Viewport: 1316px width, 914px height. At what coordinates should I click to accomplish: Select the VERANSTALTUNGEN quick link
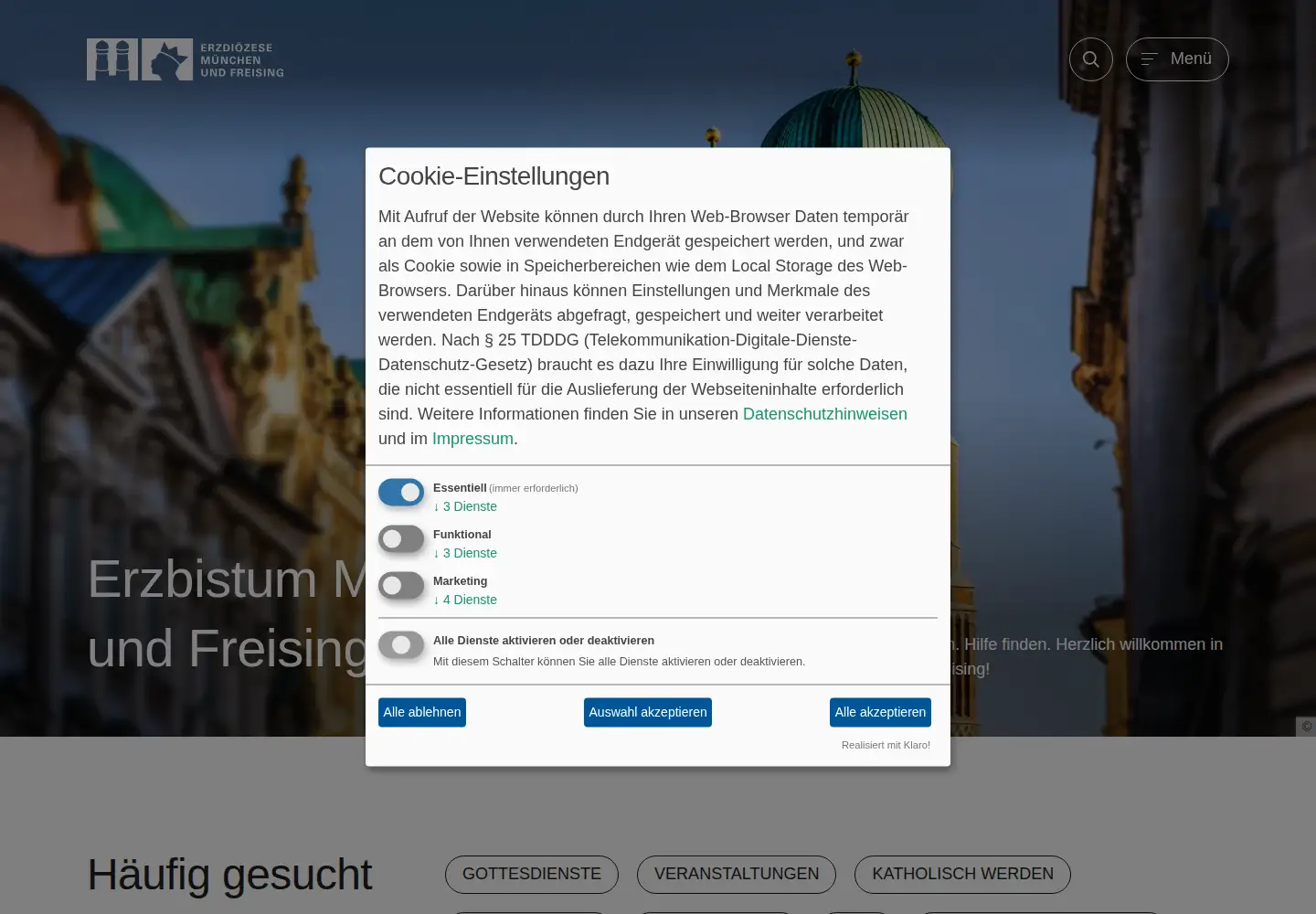click(x=737, y=874)
